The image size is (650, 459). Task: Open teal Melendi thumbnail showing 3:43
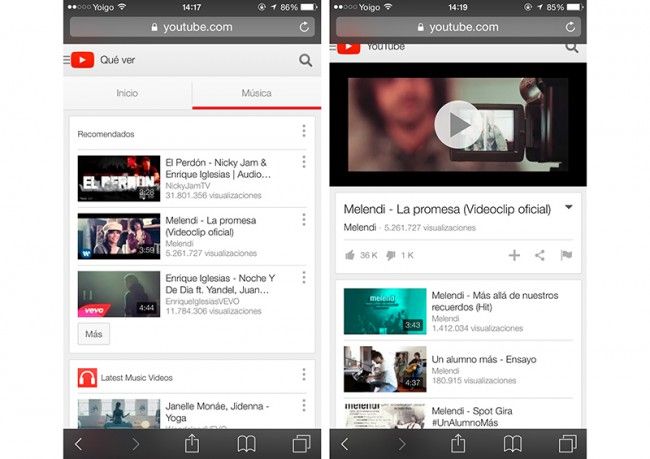pyautogui.click(x=385, y=311)
